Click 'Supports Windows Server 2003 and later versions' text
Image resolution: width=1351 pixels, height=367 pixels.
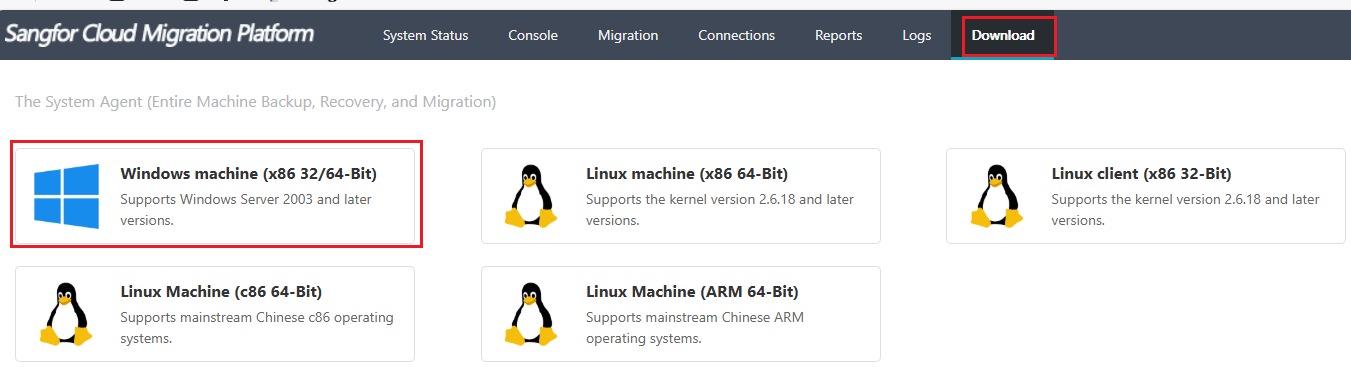click(246, 210)
